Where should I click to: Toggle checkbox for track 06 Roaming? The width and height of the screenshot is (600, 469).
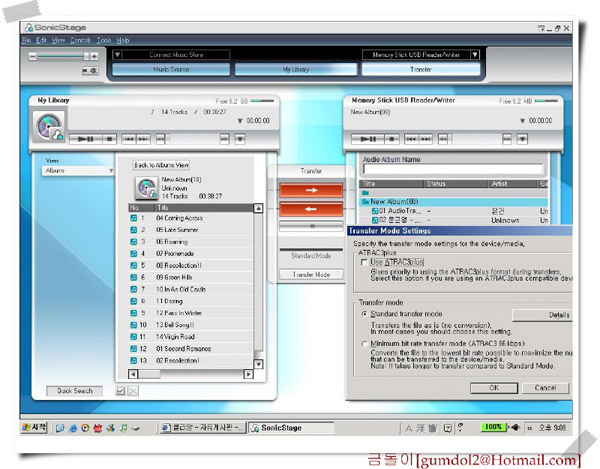[x=133, y=242]
